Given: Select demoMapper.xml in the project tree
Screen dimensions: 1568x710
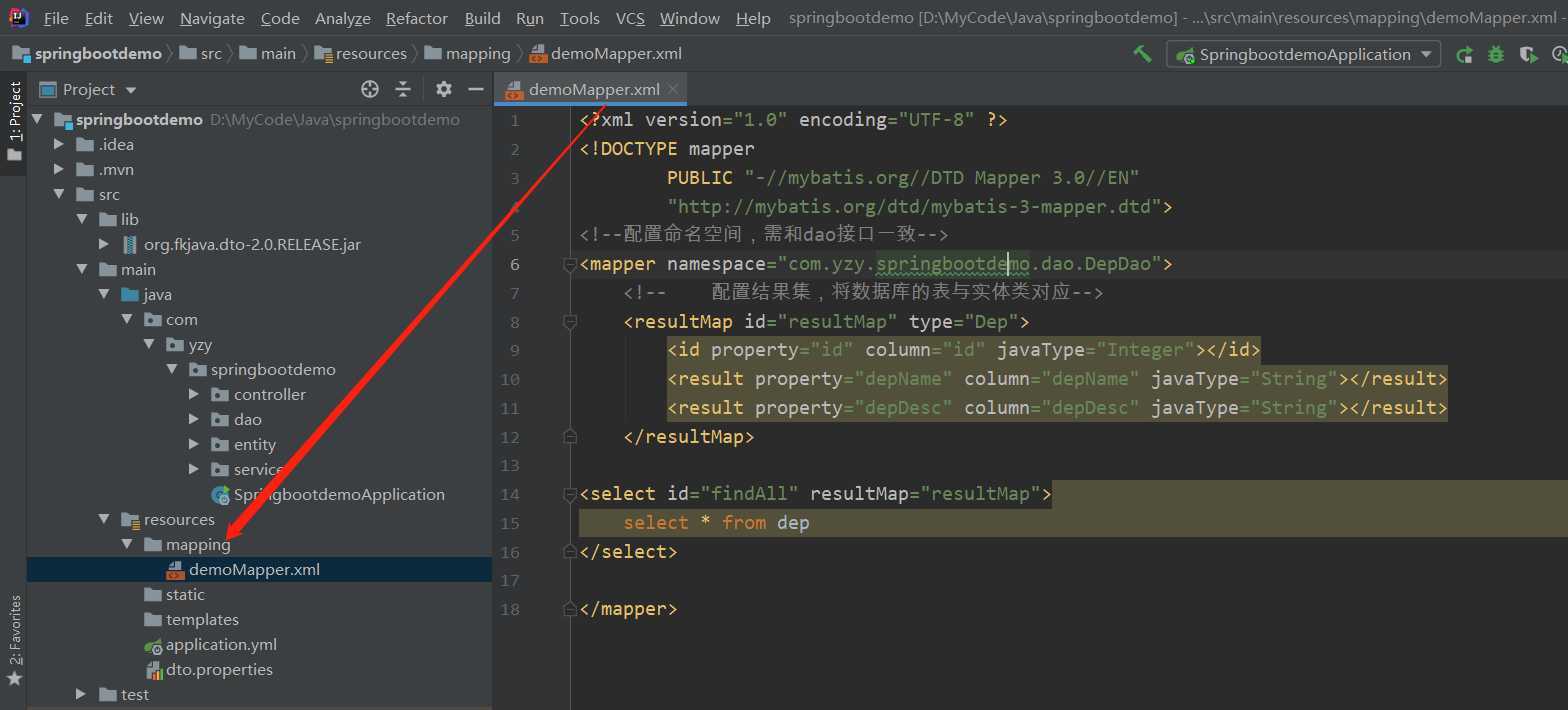Looking at the screenshot, I should click(260, 570).
